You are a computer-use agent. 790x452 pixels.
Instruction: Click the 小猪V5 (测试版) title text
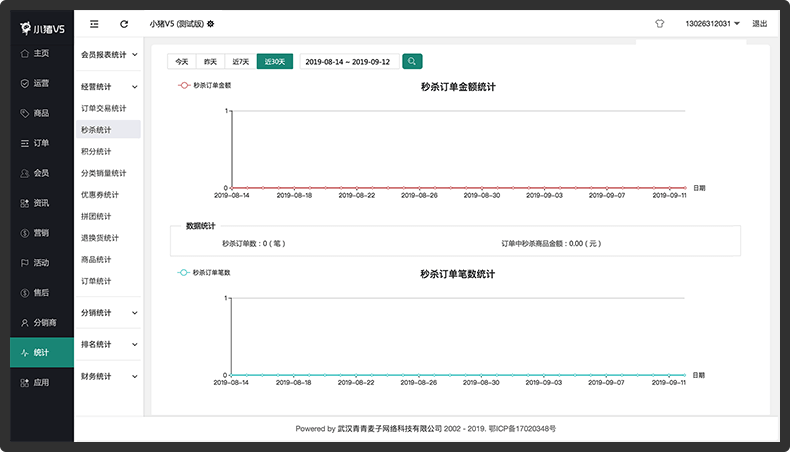click(x=176, y=24)
